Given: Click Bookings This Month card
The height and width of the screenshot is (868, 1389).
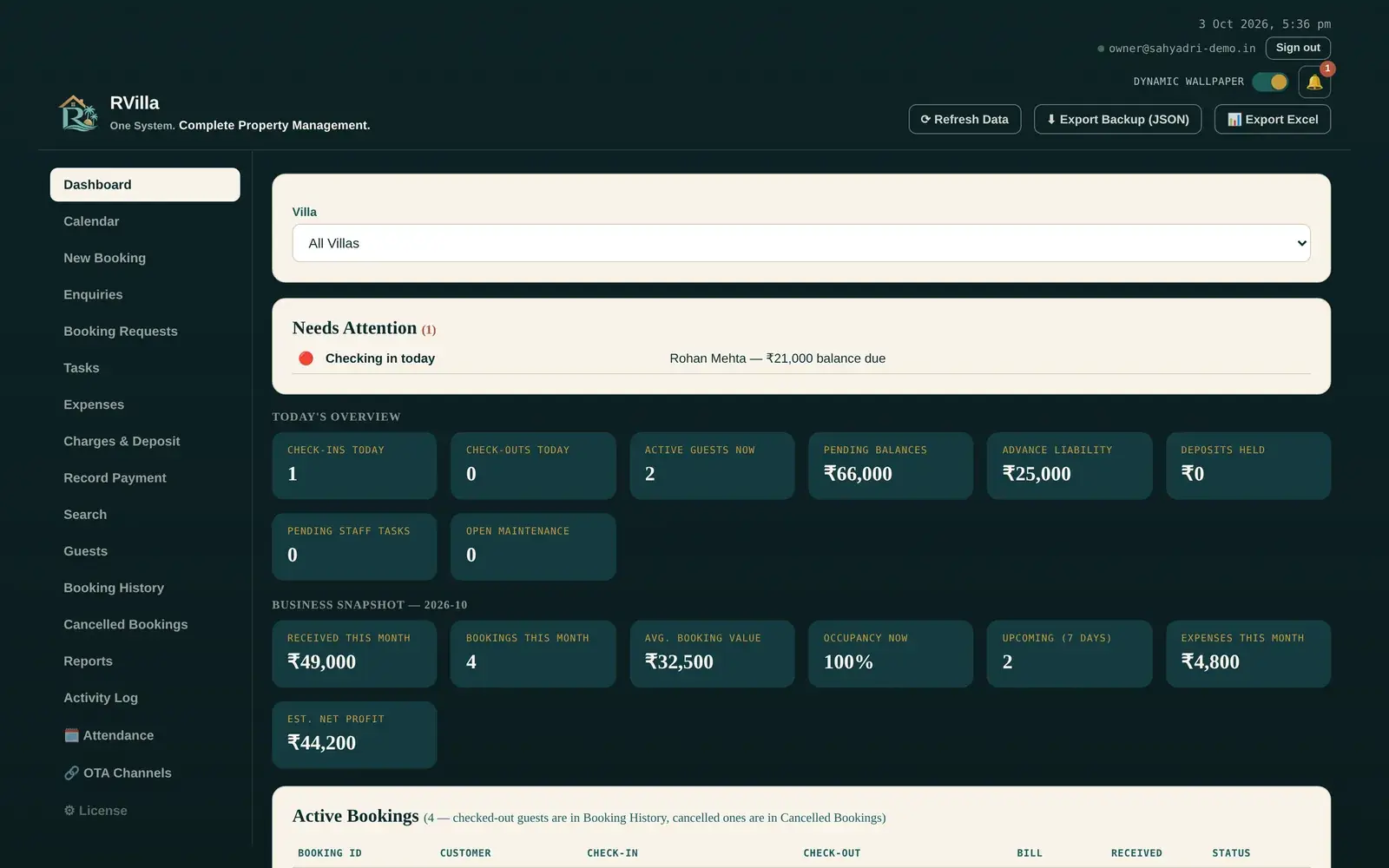Looking at the screenshot, I should click(x=533, y=654).
